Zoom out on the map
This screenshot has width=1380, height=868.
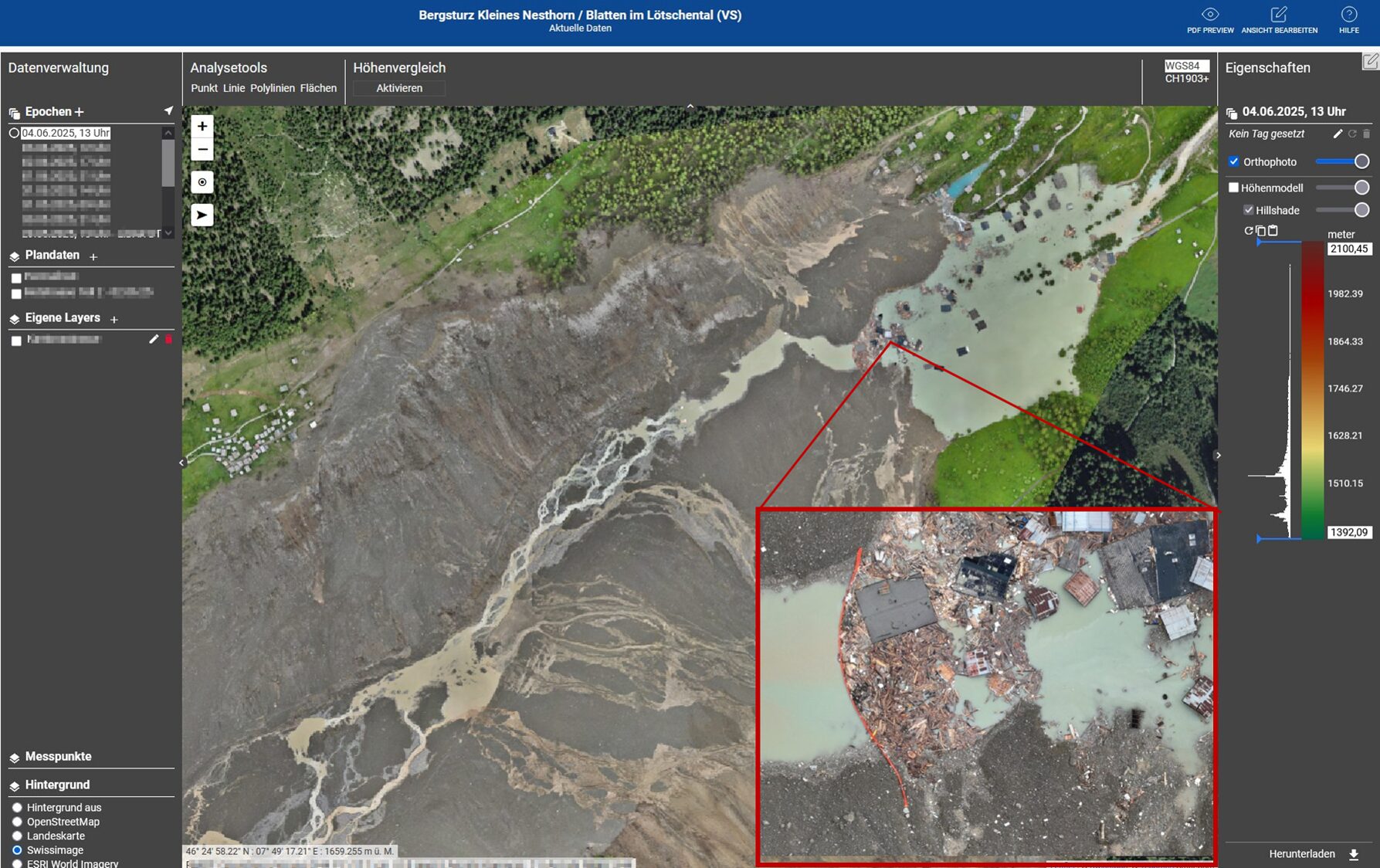click(x=202, y=149)
